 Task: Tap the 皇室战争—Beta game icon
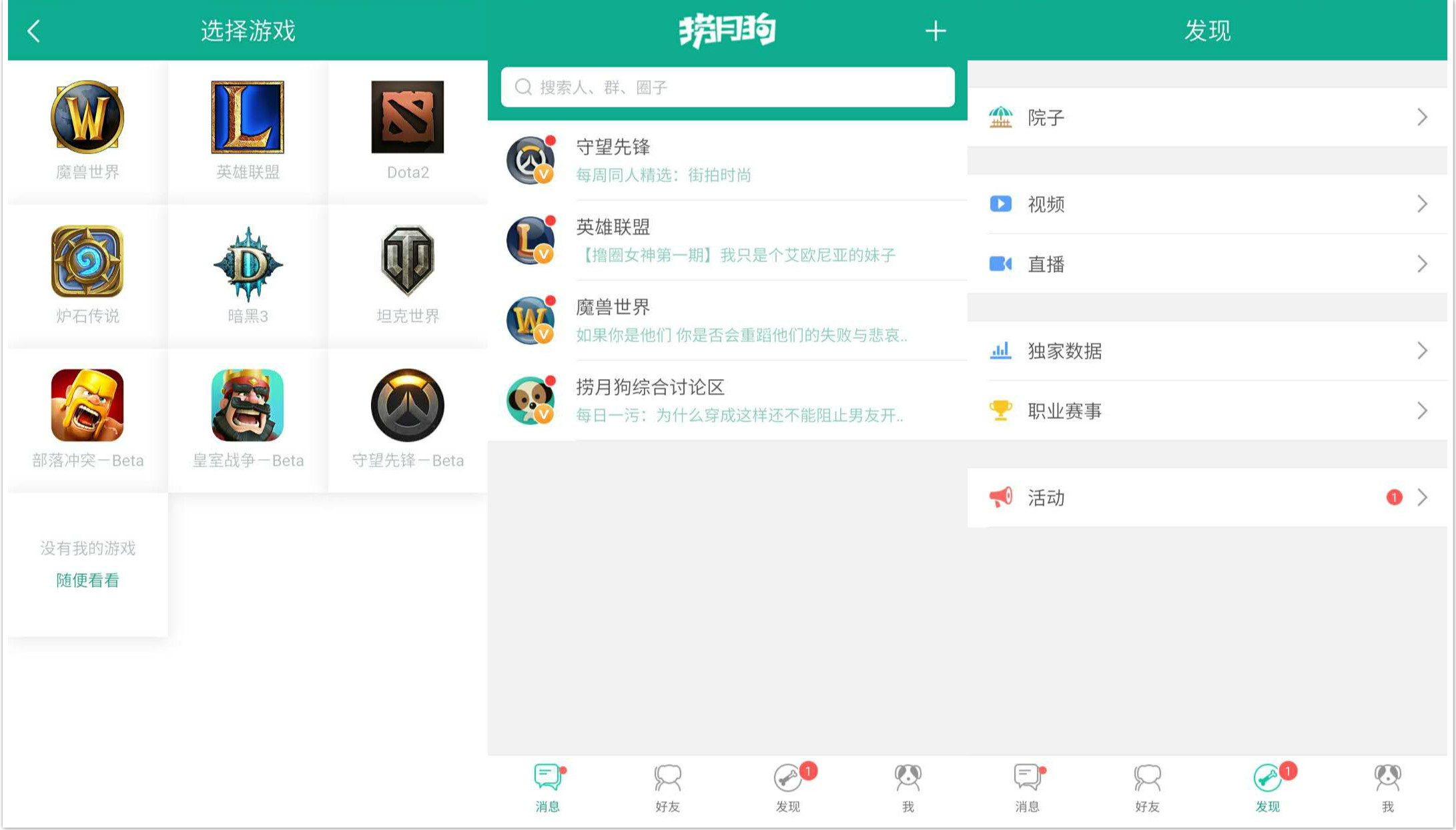247,407
